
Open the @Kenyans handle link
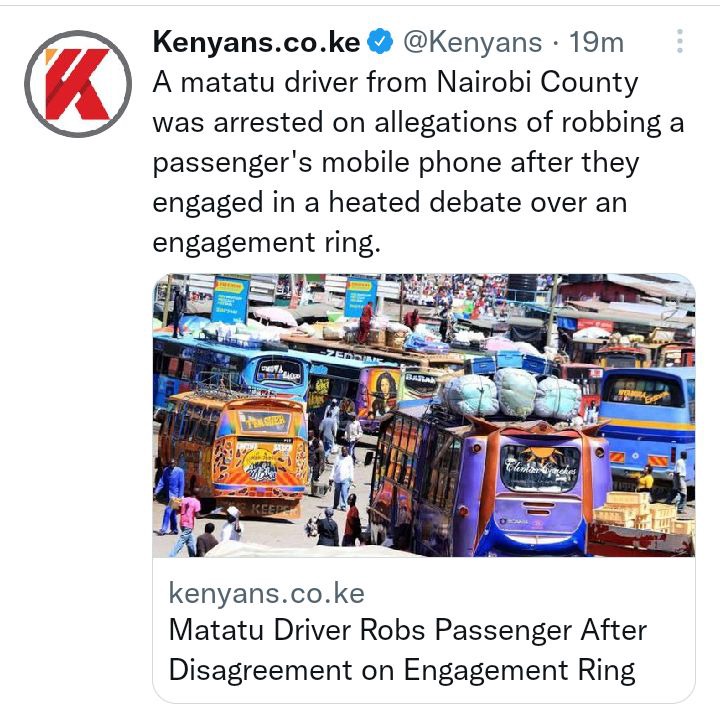(x=472, y=42)
